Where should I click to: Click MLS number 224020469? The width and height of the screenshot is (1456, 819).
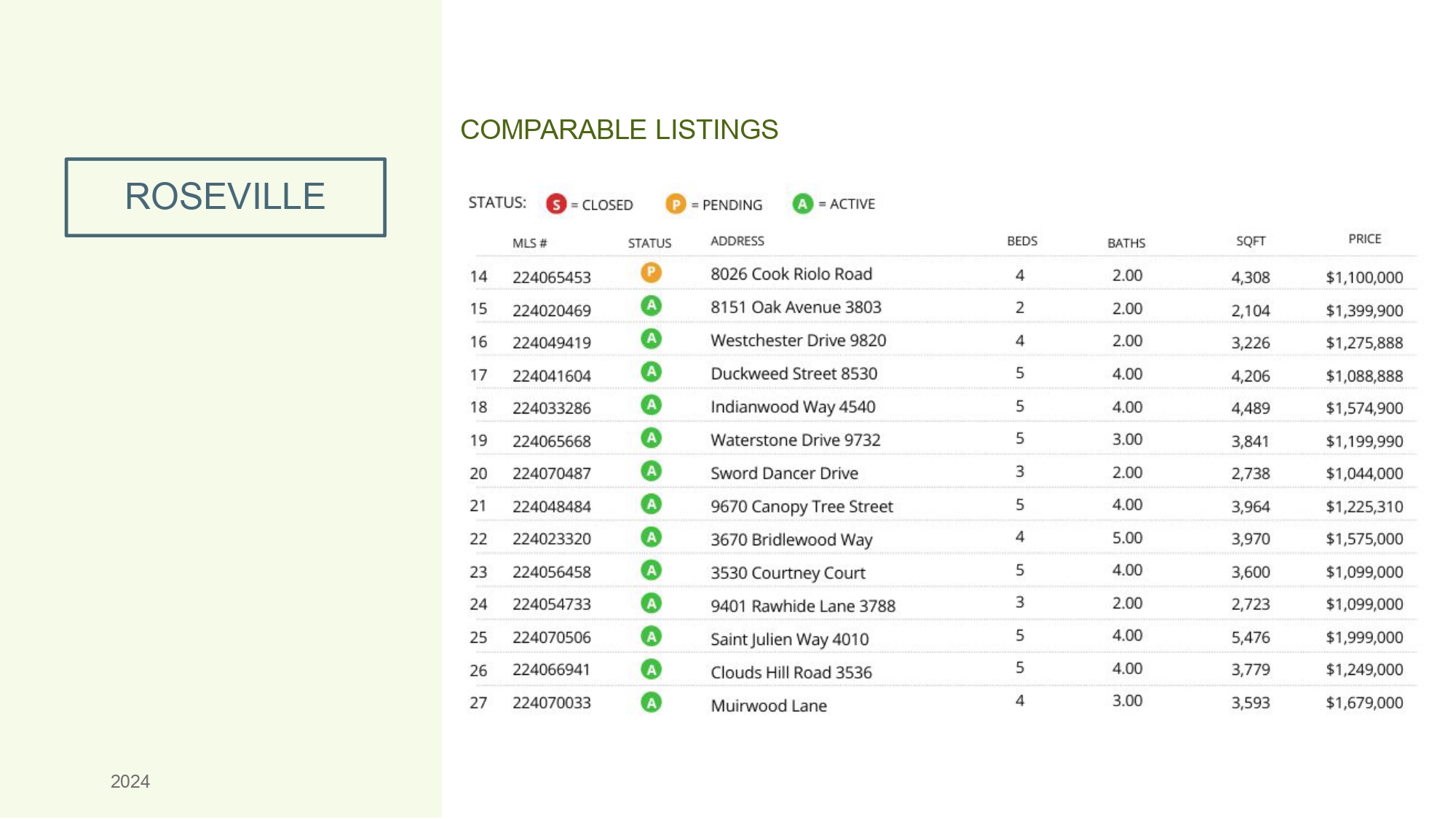(x=552, y=311)
